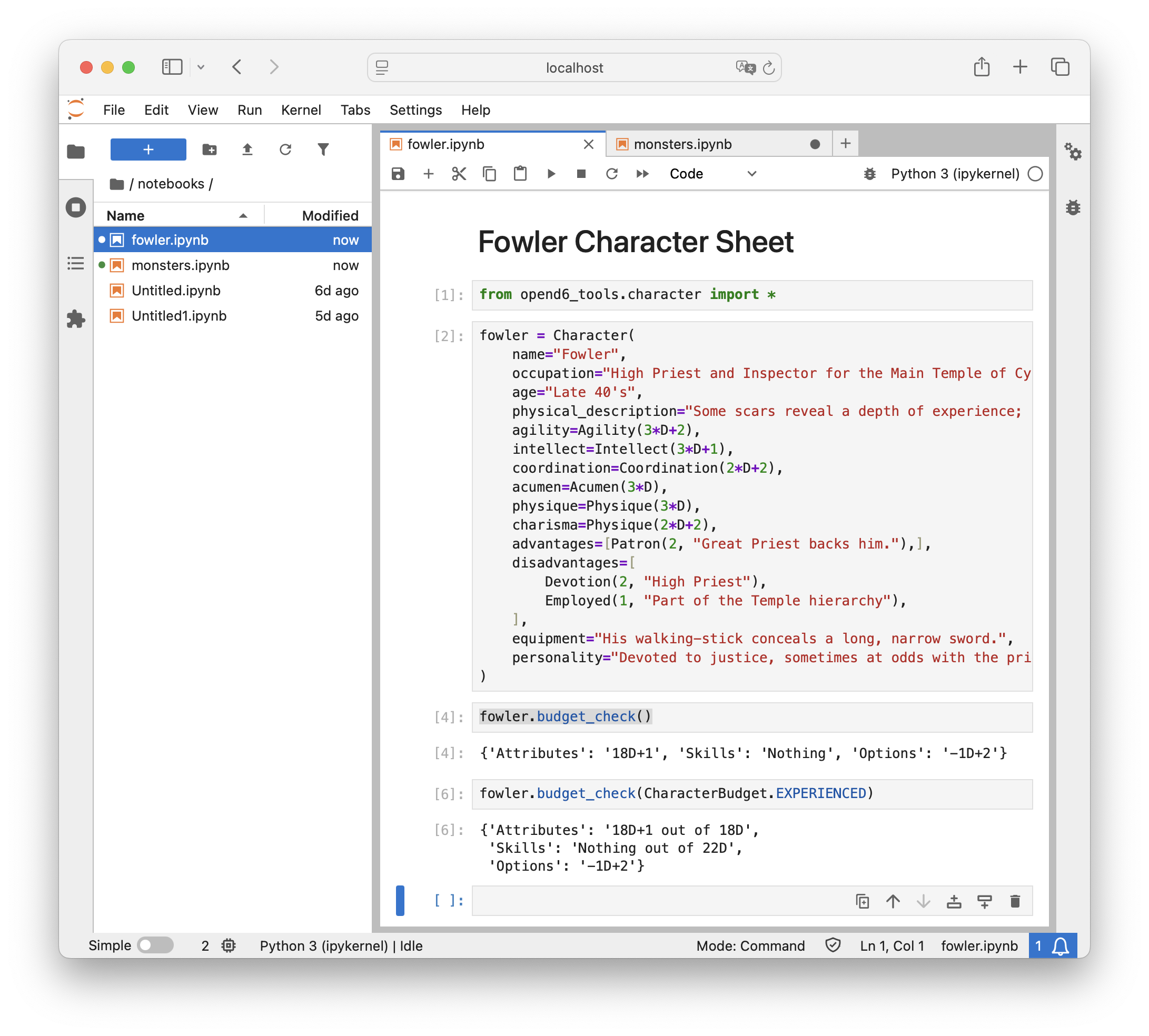Screen dimensions: 1149x1036
Task: Toggle the file filter funnel icon
Action: (323, 150)
